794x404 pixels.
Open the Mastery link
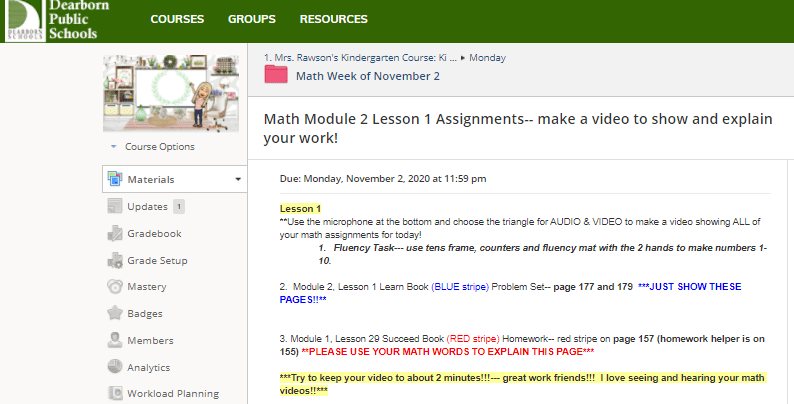[147, 287]
